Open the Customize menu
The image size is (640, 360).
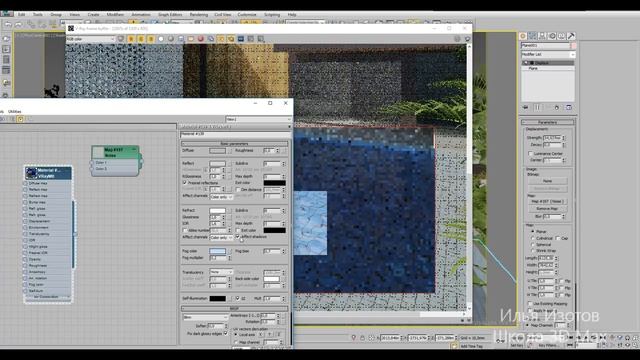pyautogui.click(x=247, y=15)
